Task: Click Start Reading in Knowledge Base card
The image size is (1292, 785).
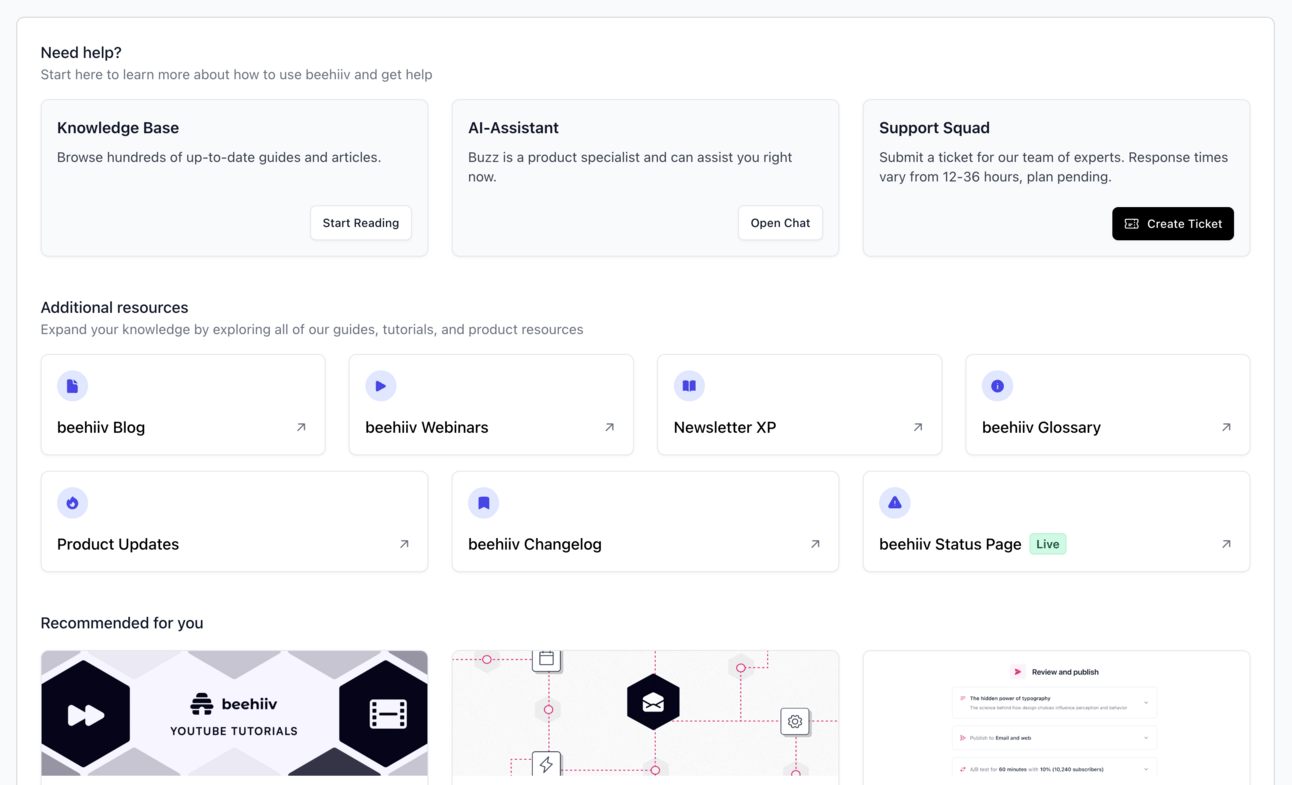Action: [361, 223]
